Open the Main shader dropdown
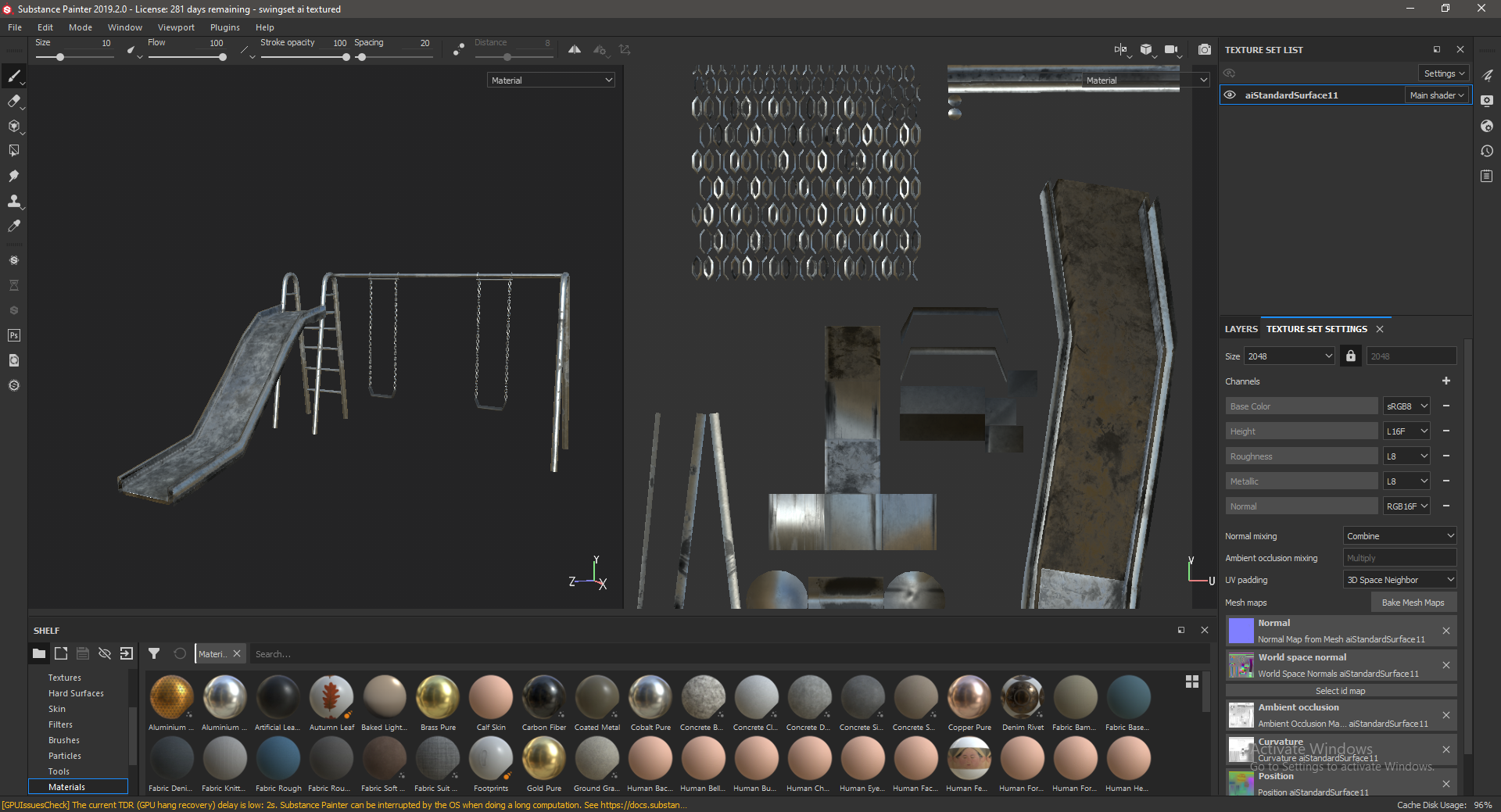 coord(1437,95)
